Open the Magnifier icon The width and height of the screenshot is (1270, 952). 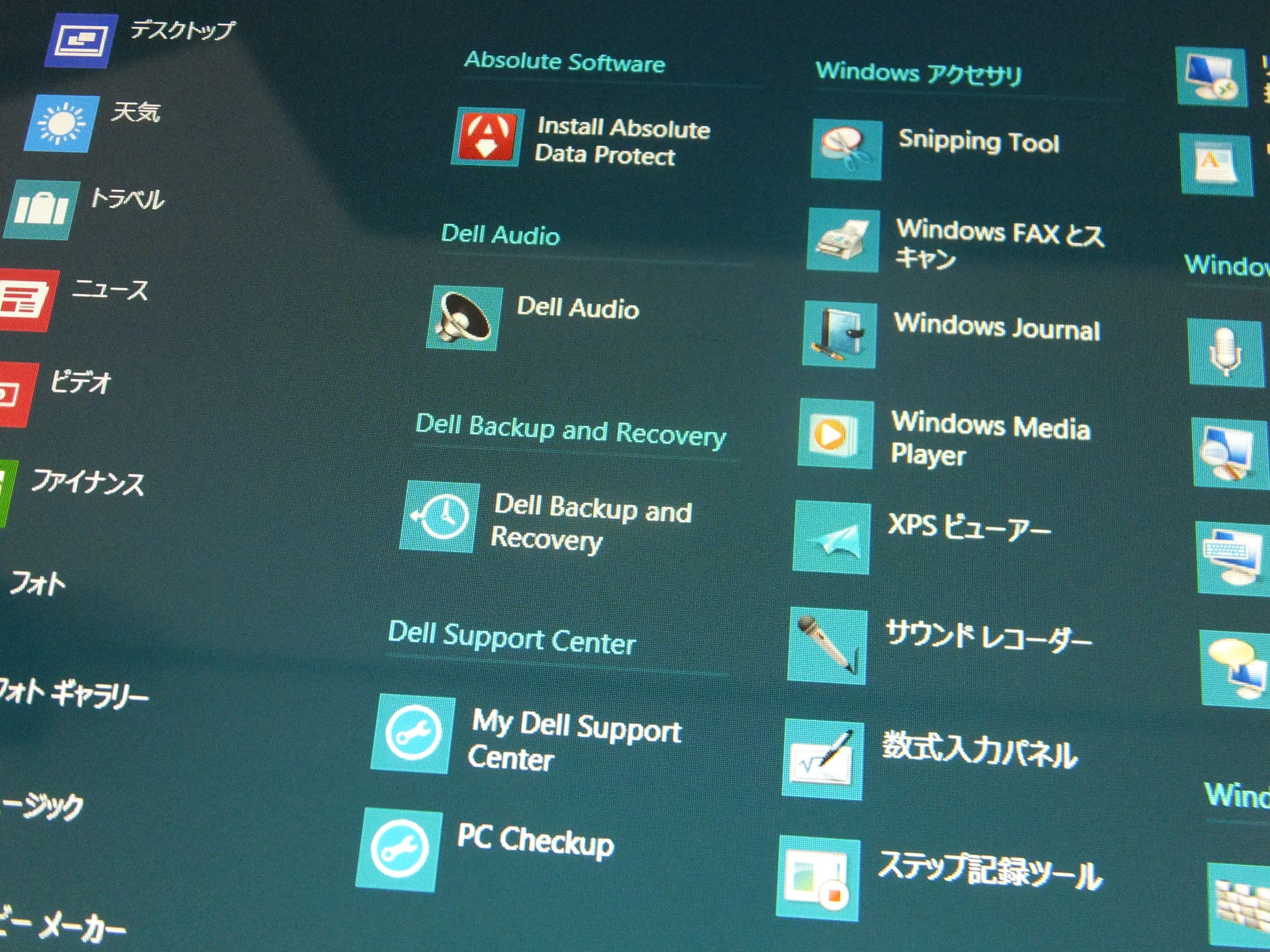(x=1231, y=454)
